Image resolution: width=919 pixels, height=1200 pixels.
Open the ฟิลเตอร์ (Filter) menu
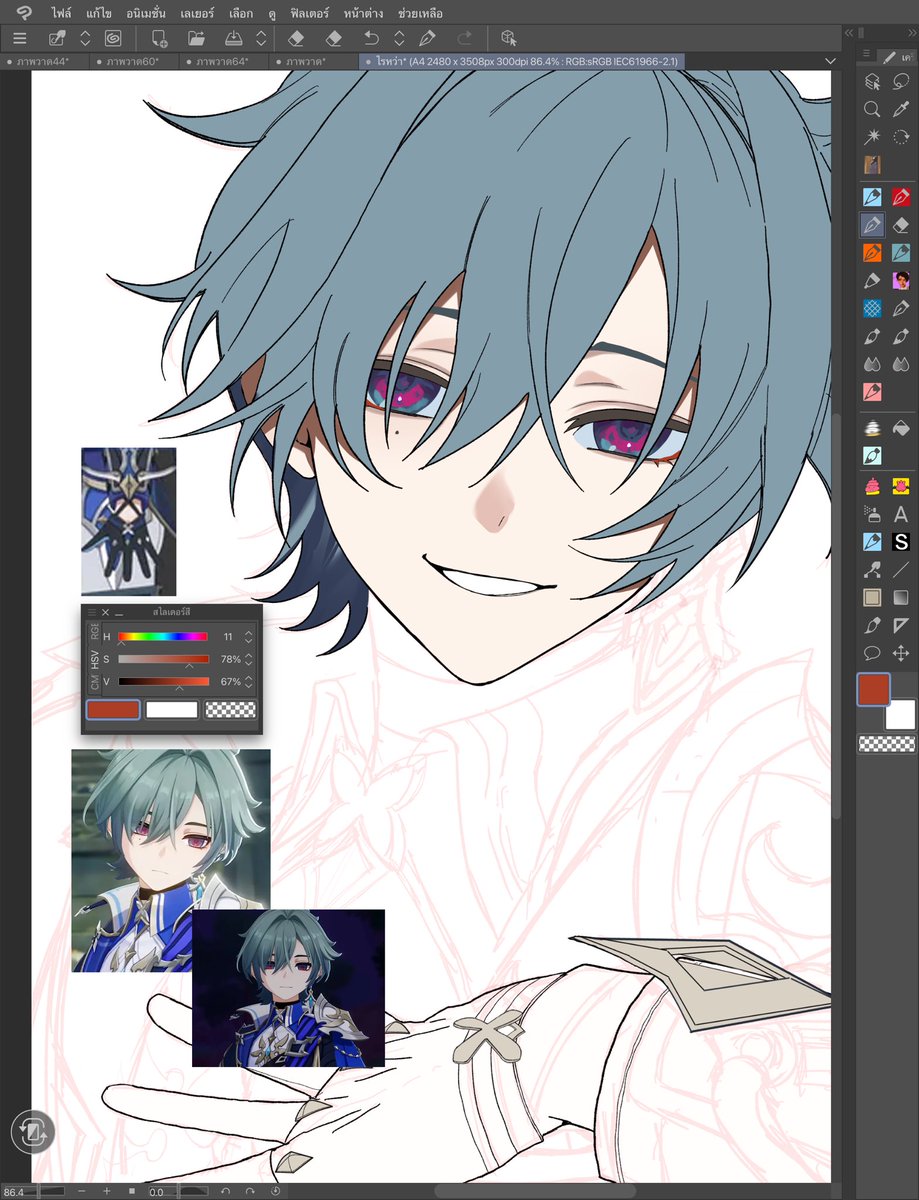coord(308,13)
